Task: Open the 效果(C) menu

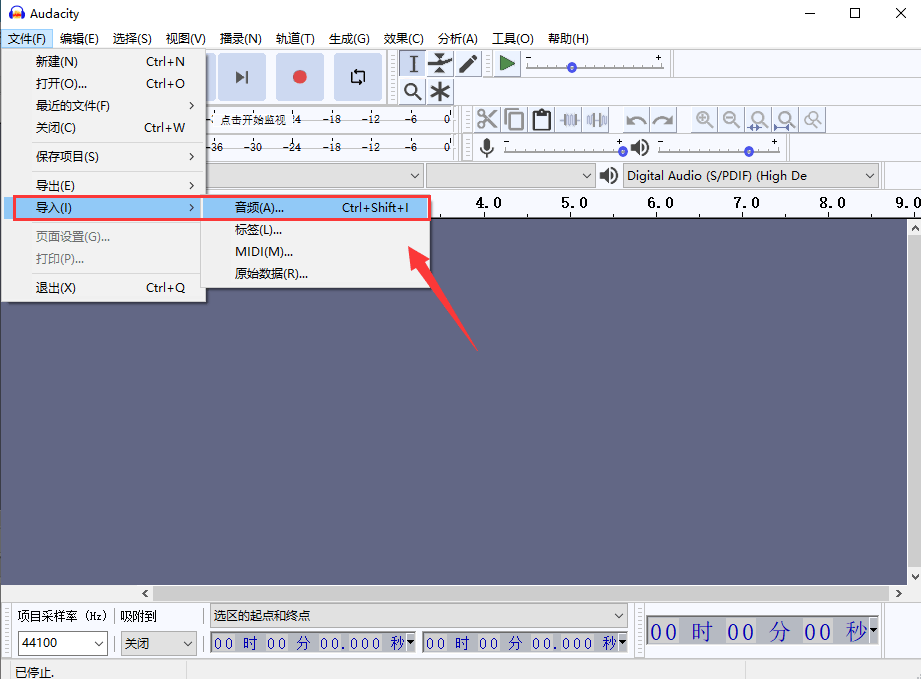Action: 403,38
